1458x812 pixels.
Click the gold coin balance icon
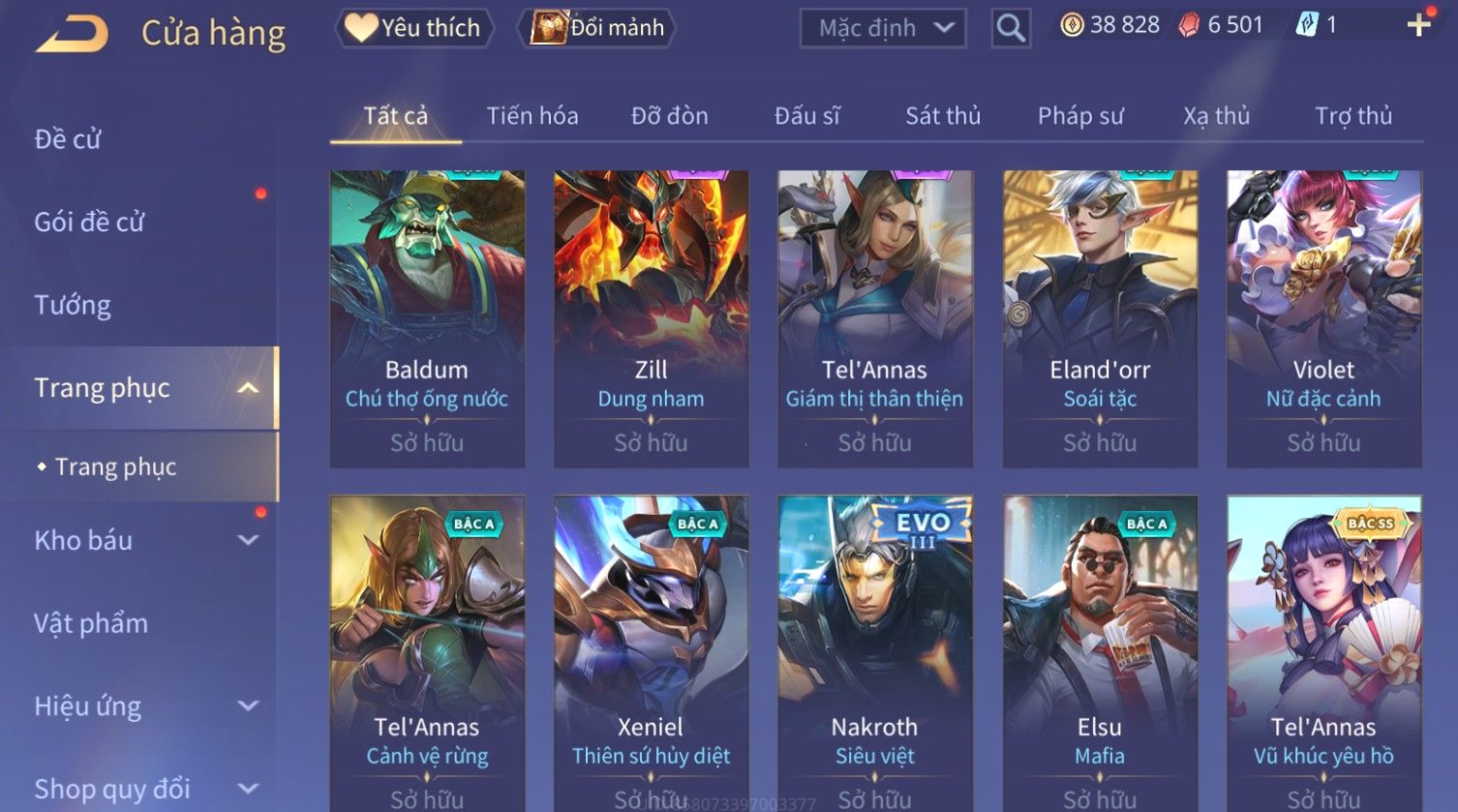(x=1072, y=25)
